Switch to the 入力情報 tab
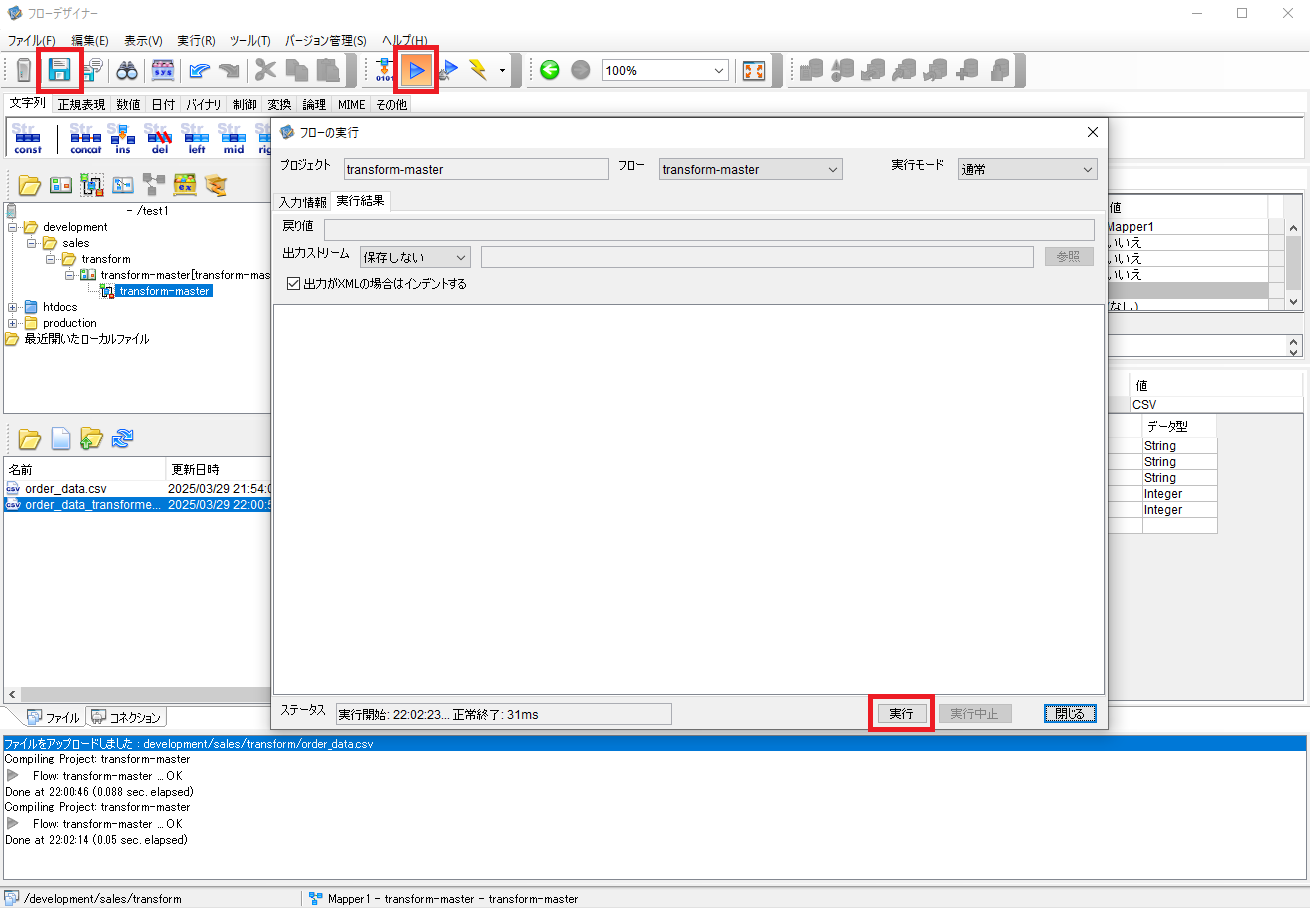 tap(302, 201)
